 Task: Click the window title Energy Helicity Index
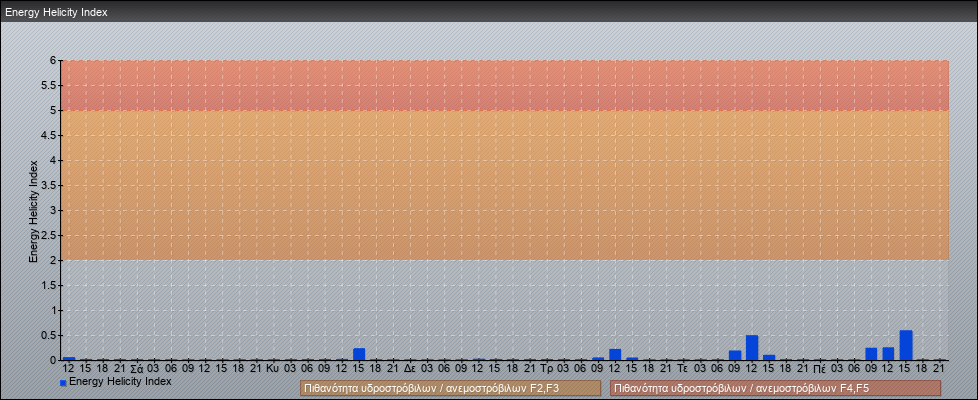pyautogui.click(x=56, y=12)
